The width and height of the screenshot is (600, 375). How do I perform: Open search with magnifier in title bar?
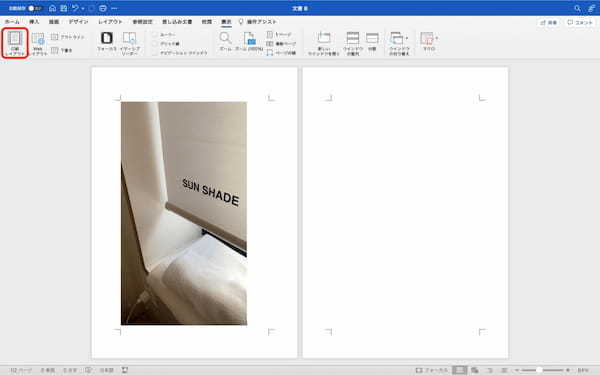[577, 8]
